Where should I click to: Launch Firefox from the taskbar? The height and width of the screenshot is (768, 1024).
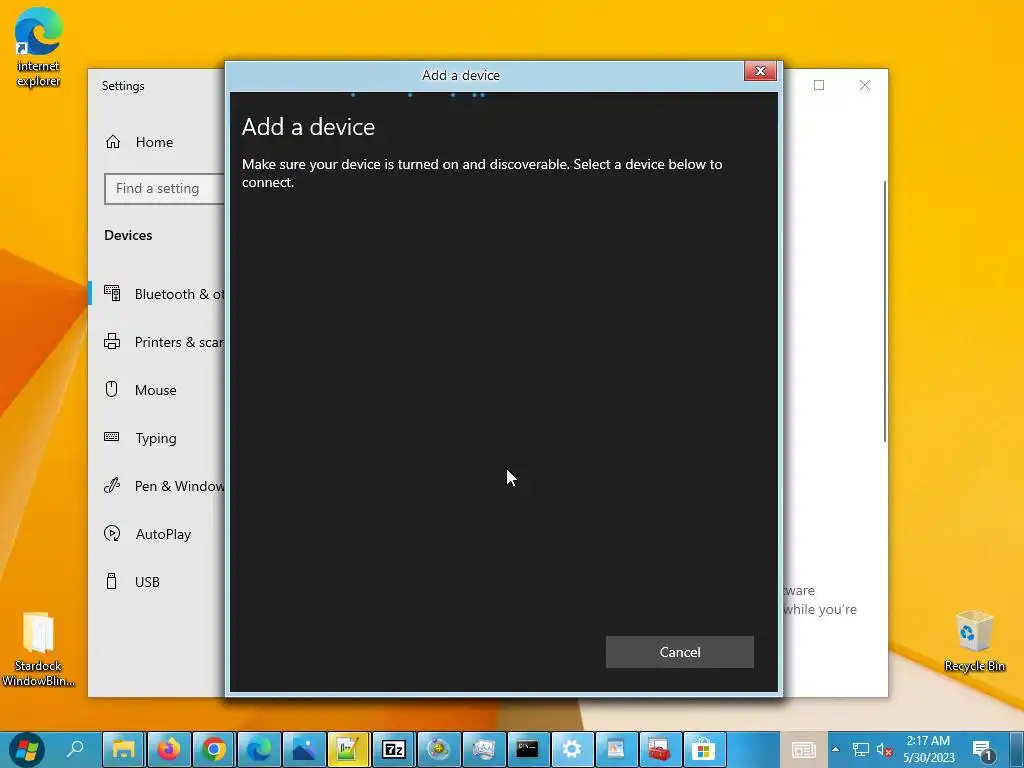169,749
